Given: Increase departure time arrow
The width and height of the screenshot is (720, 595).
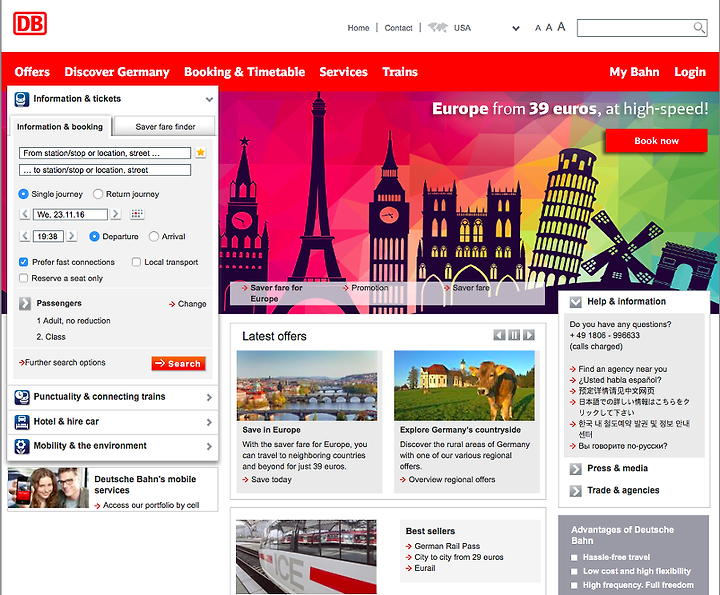Looking at the screenshot, I should click(x=72, y=236).
